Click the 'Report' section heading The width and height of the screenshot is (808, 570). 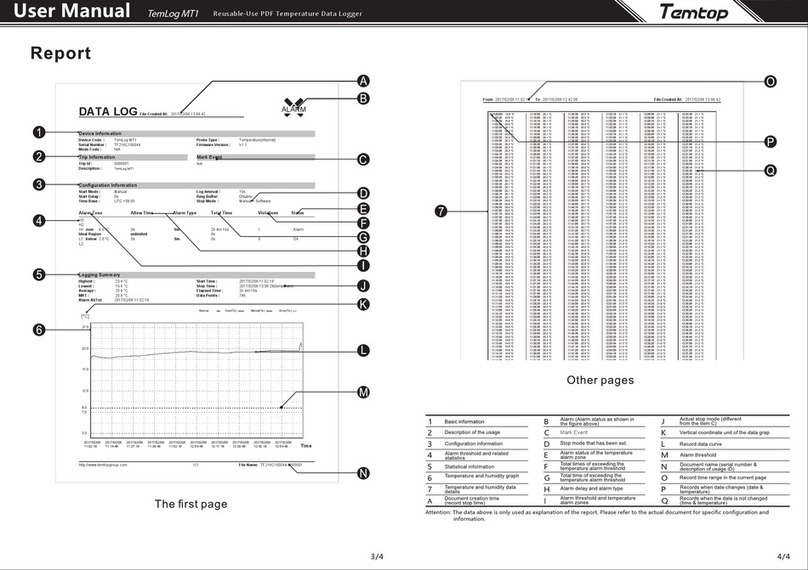pyautogui.click(x=60, y=53)
